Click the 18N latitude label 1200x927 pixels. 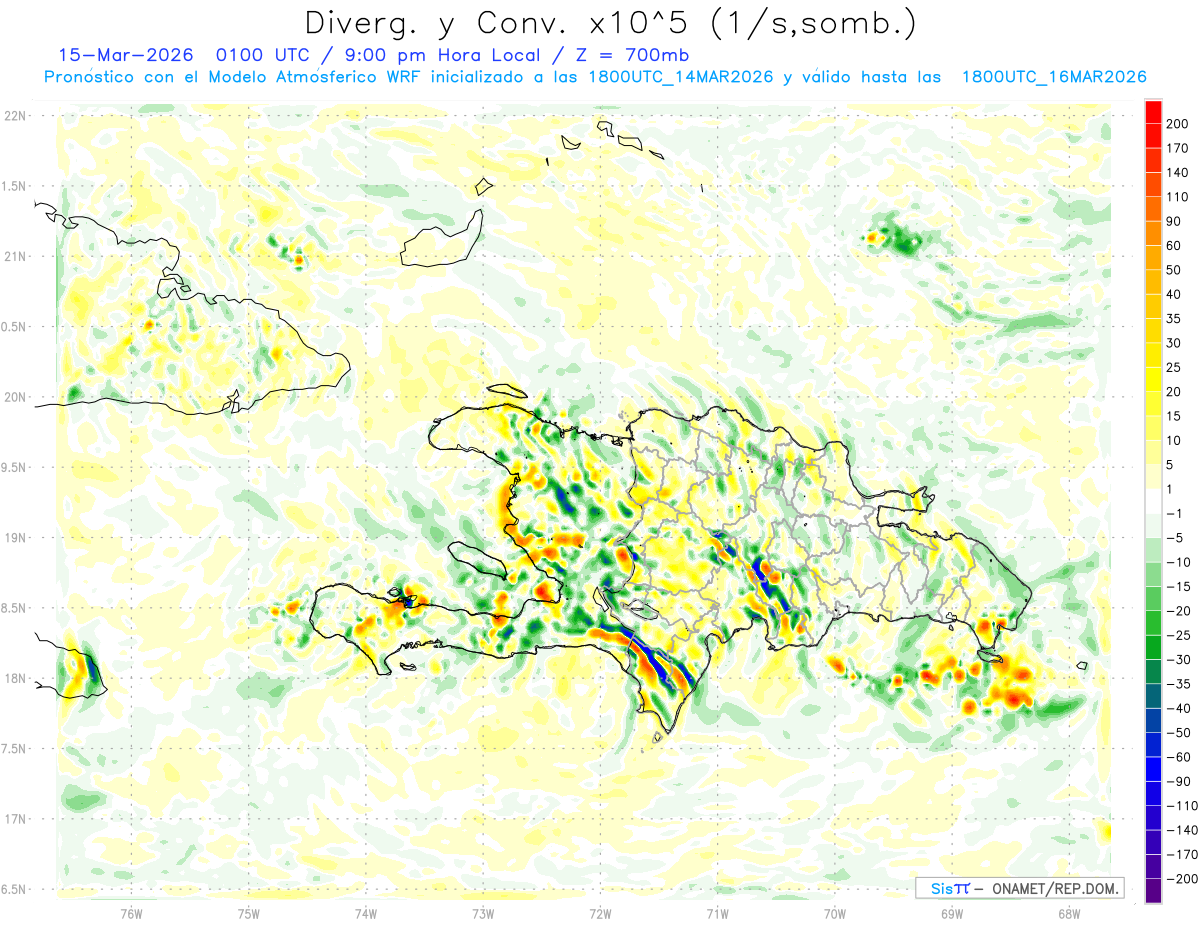tap(16, 678)
